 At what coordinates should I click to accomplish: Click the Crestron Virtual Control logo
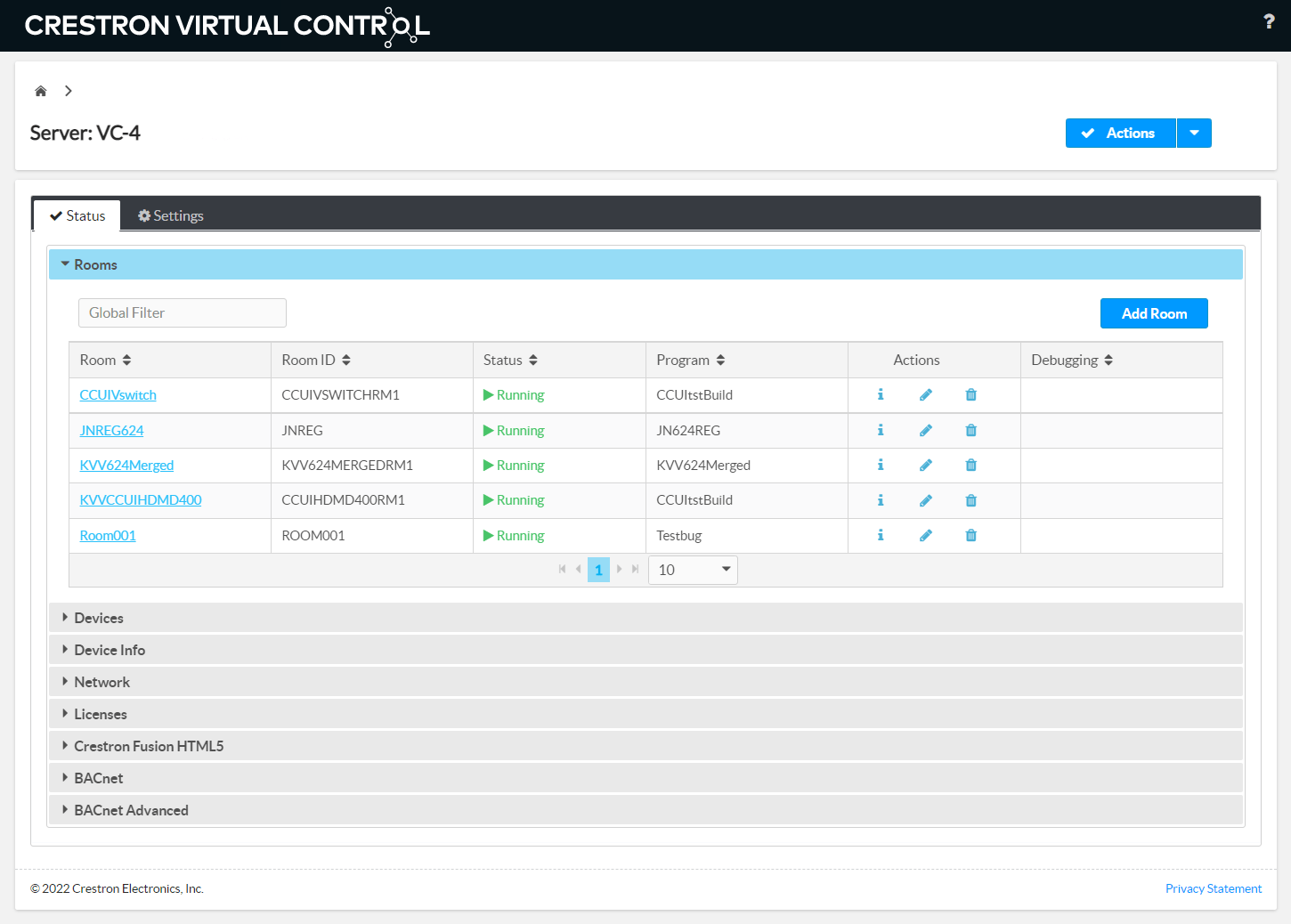pos(227,26)
